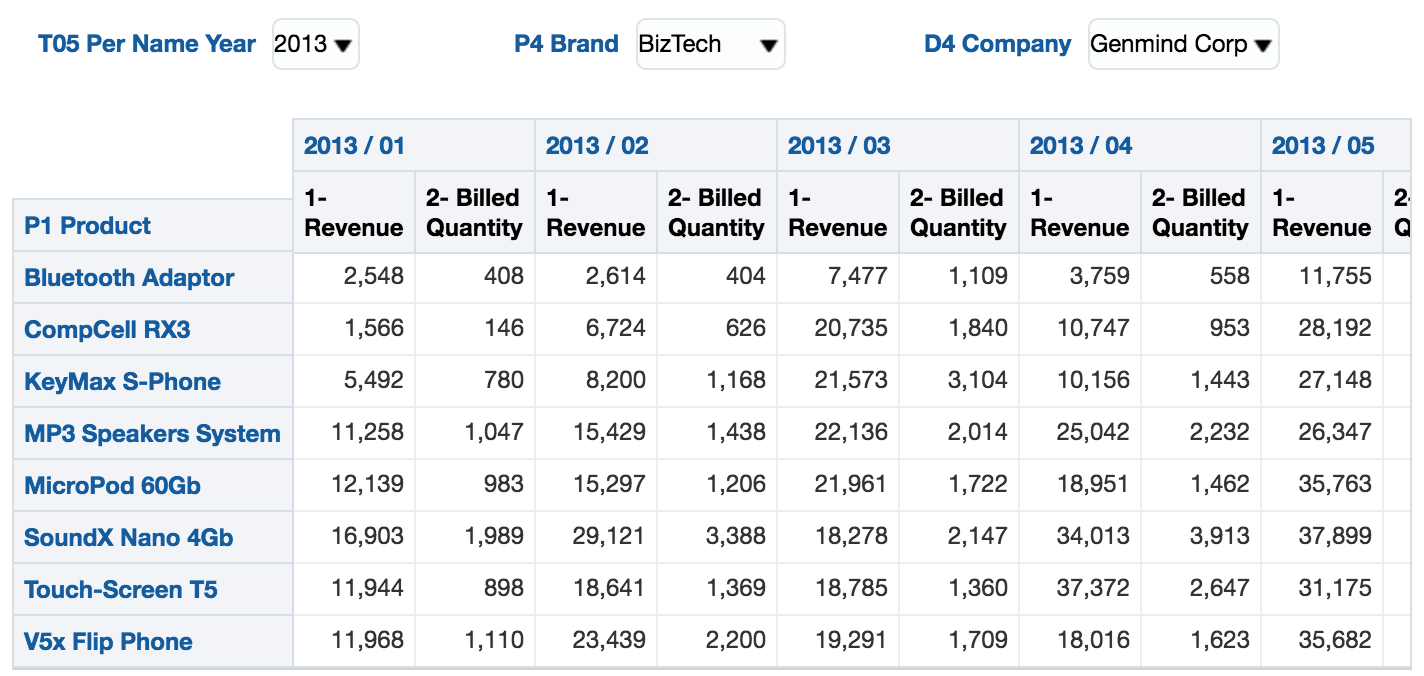1424x676 pixels.
Task: Open the D4 Company dropdown showing Genmind Corp
Action: coord(1182,44)
